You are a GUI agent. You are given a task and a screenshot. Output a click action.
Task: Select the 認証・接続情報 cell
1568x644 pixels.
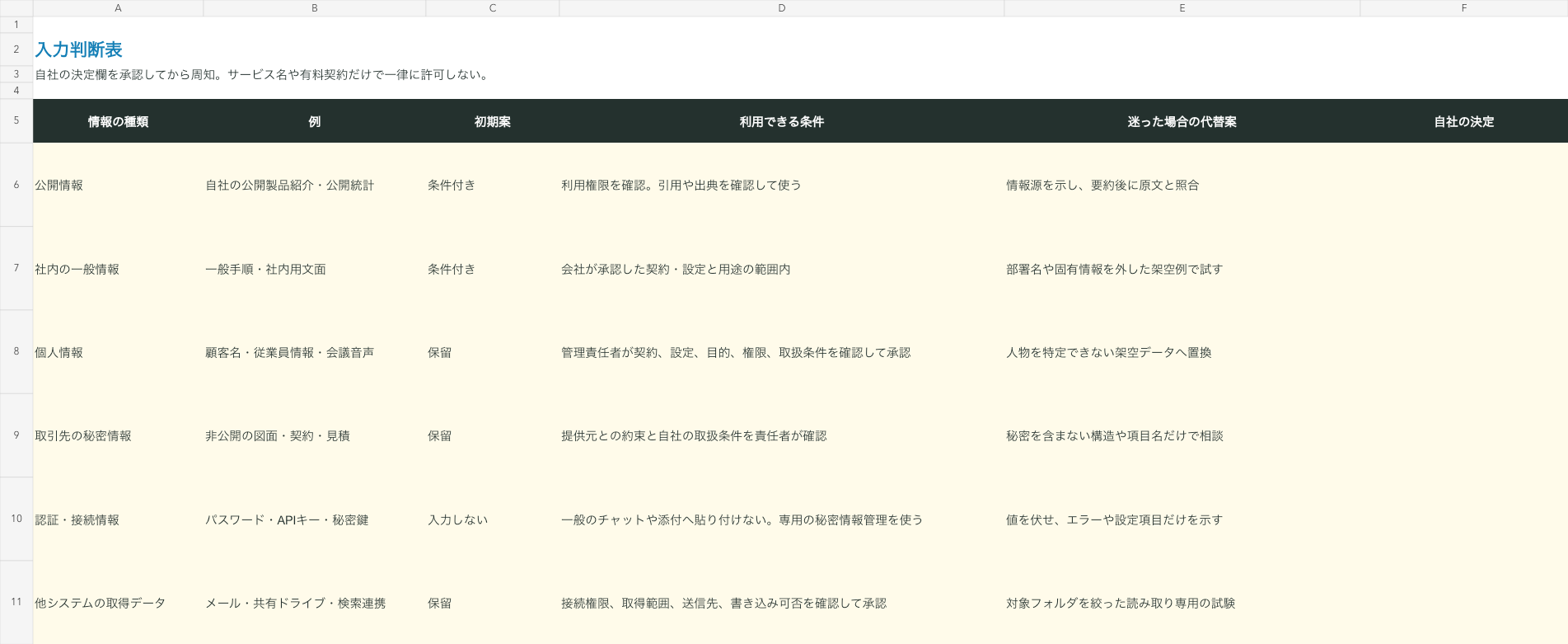(x=118, y=519)
